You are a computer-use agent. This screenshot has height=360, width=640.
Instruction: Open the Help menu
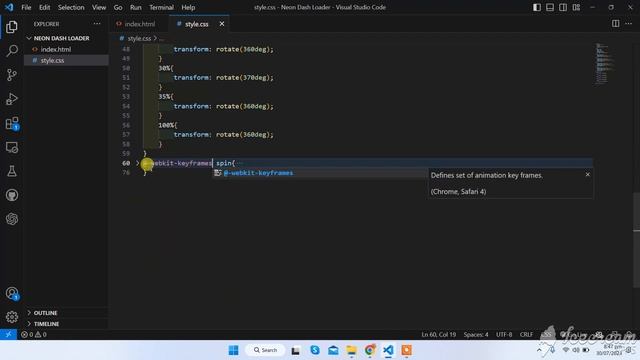tap(188, 7)
